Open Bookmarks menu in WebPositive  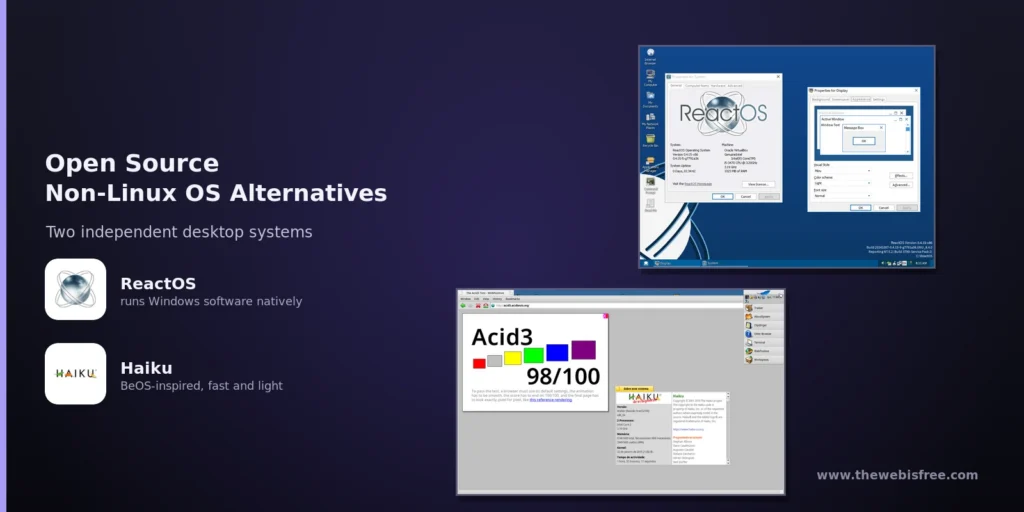click(513, 299)
